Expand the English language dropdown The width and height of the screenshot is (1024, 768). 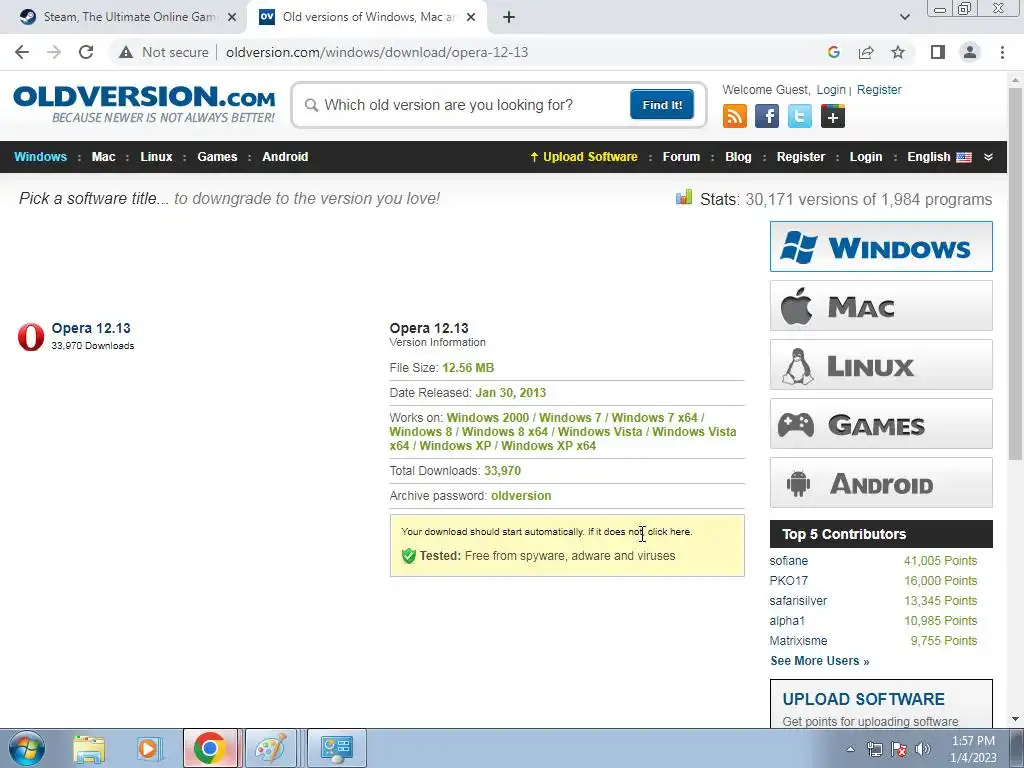pos(939,157)
